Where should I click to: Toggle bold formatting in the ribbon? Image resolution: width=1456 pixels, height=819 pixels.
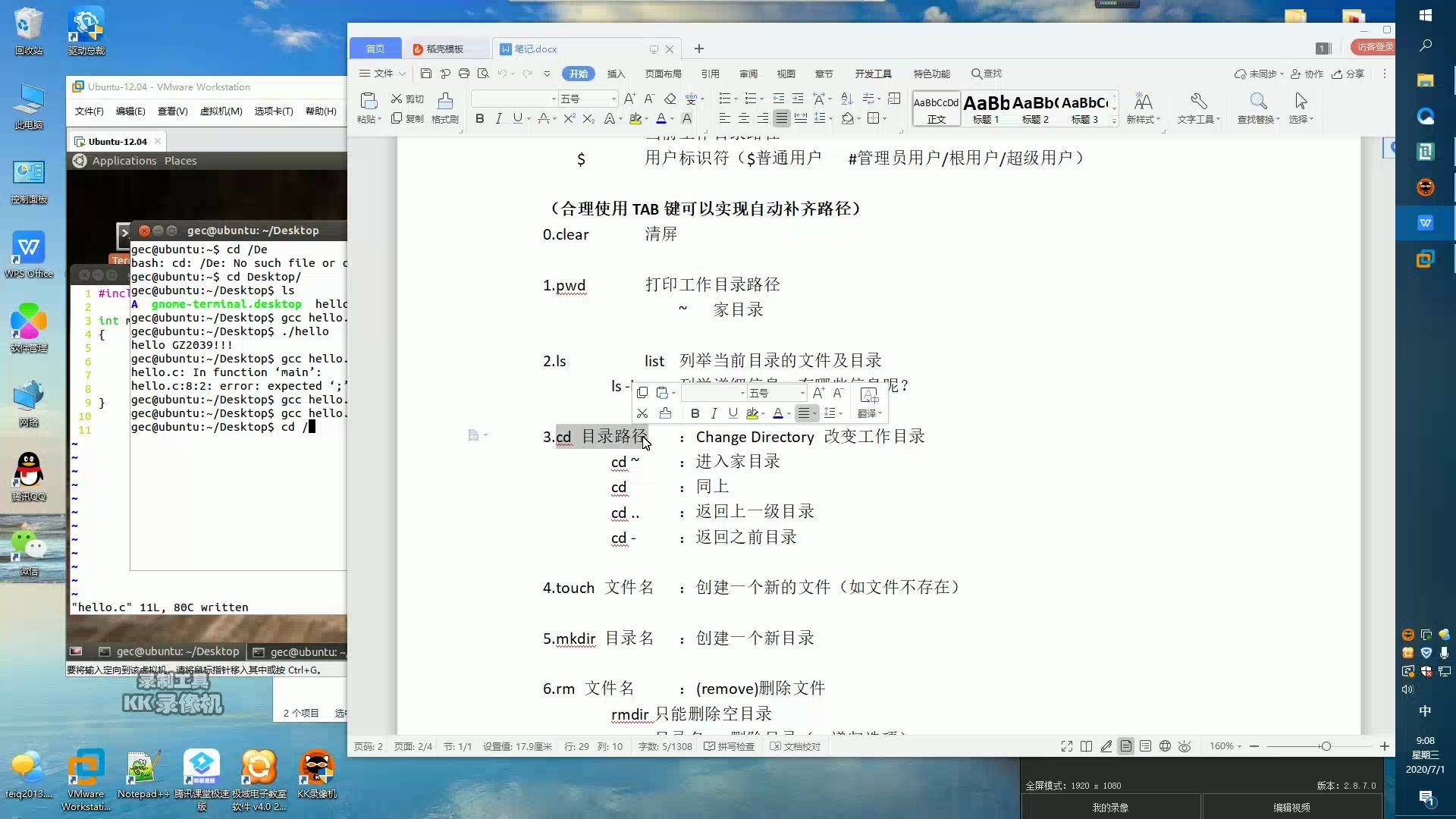[479, 118]
